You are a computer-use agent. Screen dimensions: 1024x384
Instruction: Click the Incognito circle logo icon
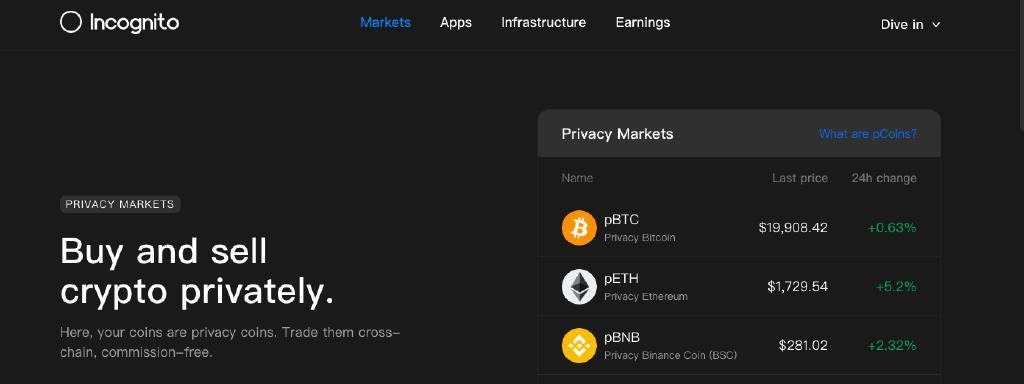pyautogui.click(x=71, y=22)
